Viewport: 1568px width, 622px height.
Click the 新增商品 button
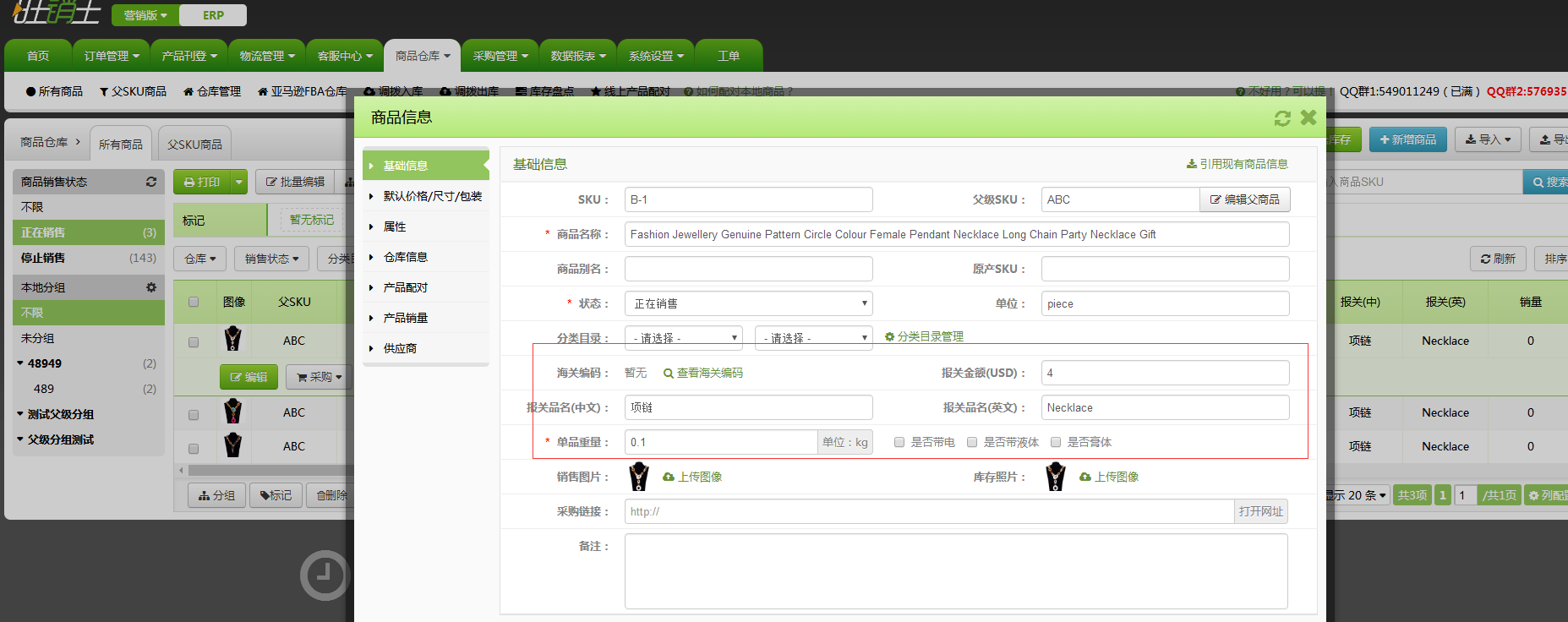[x=1407, y=139]
